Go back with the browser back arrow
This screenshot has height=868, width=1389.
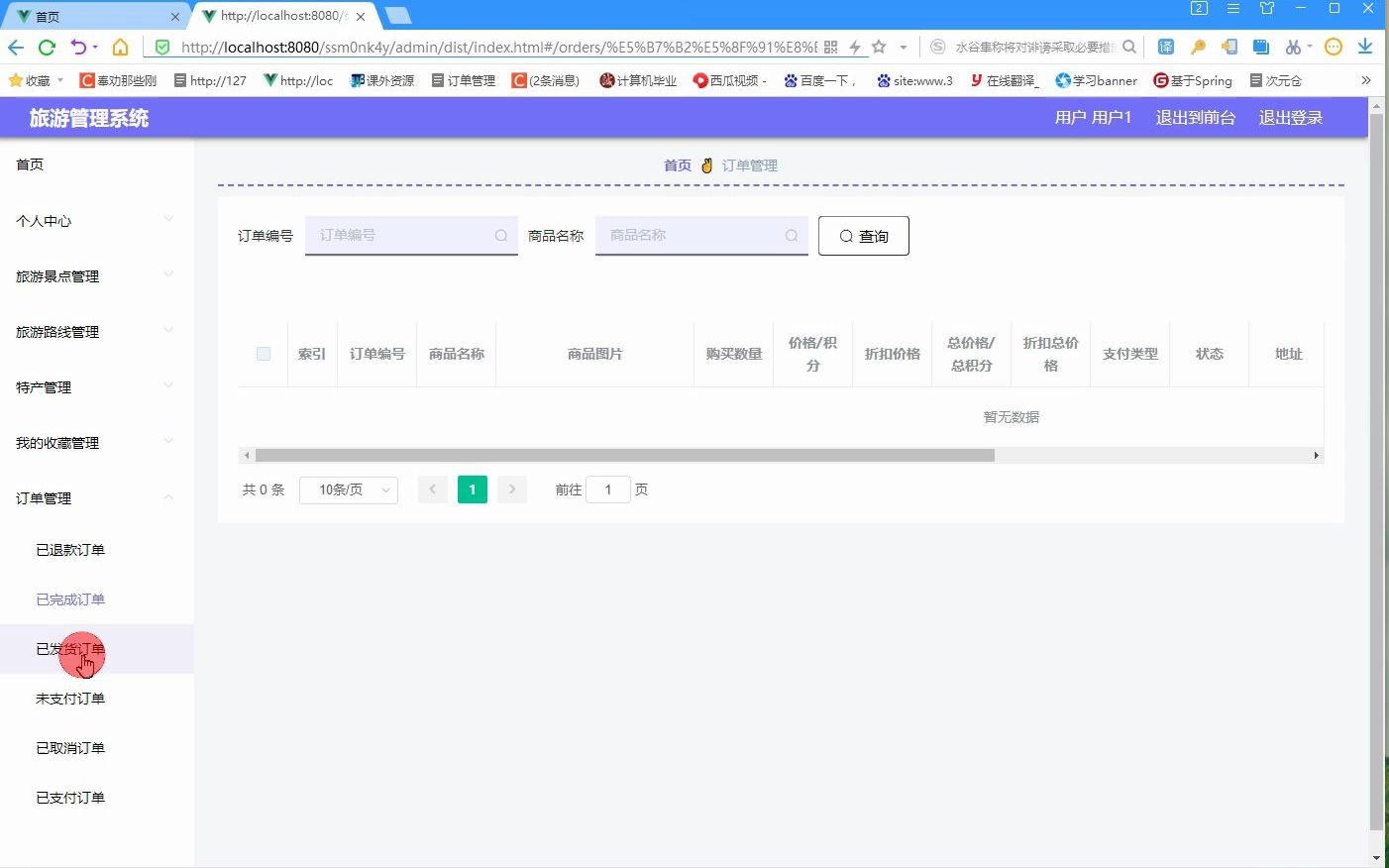point(16,47)
